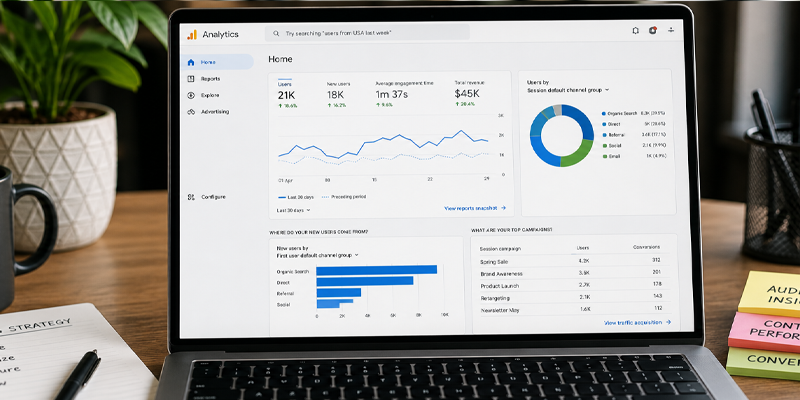Click the Direct bar in bar chart

click(x=365, y=281)
